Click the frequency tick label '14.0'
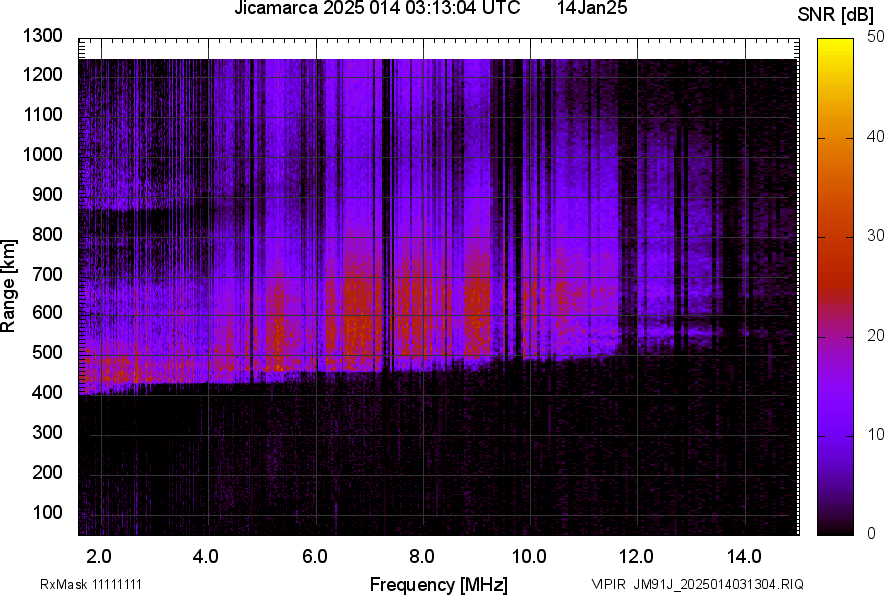Screen dimensions: 884x595 744,557
